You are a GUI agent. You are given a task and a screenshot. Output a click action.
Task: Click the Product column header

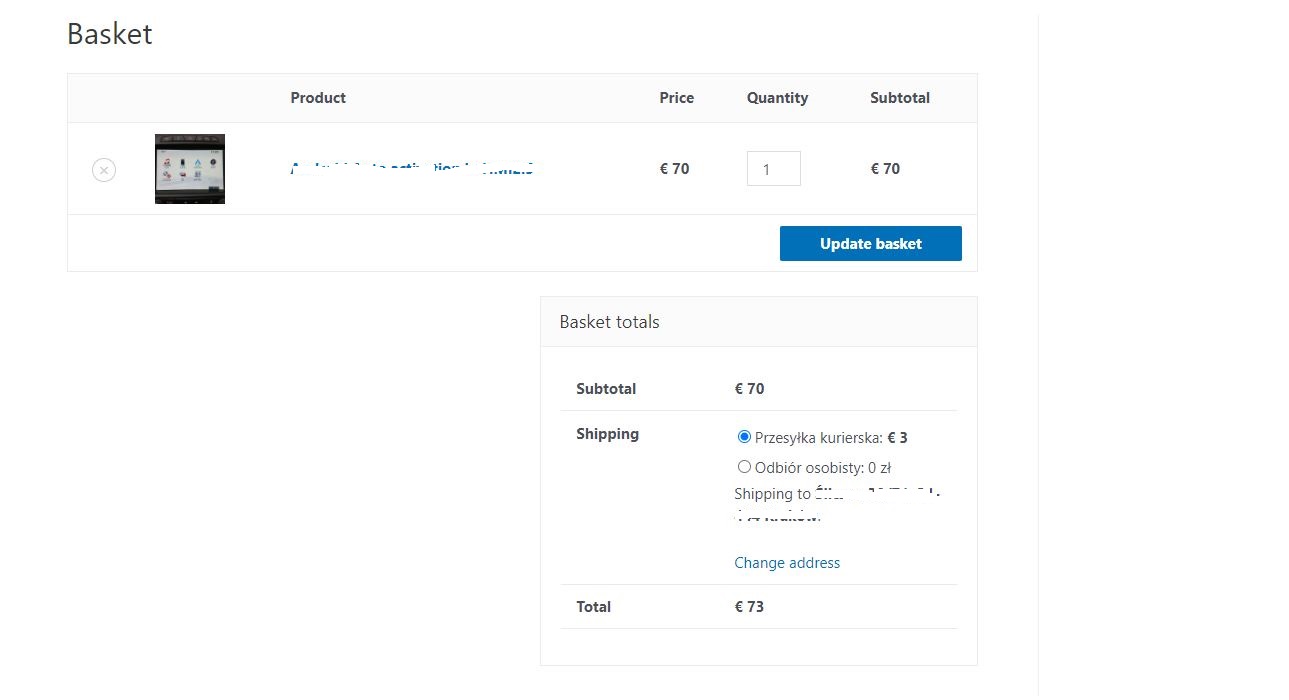point(318,98)
